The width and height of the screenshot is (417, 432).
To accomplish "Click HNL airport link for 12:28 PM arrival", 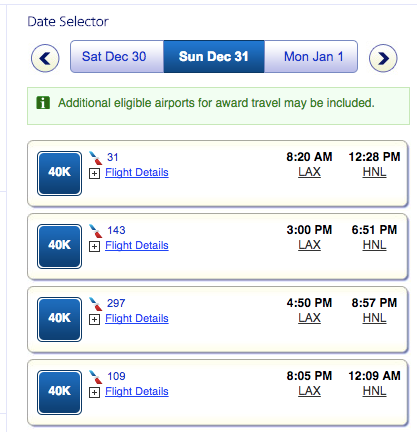I will [x=374, y=172].
